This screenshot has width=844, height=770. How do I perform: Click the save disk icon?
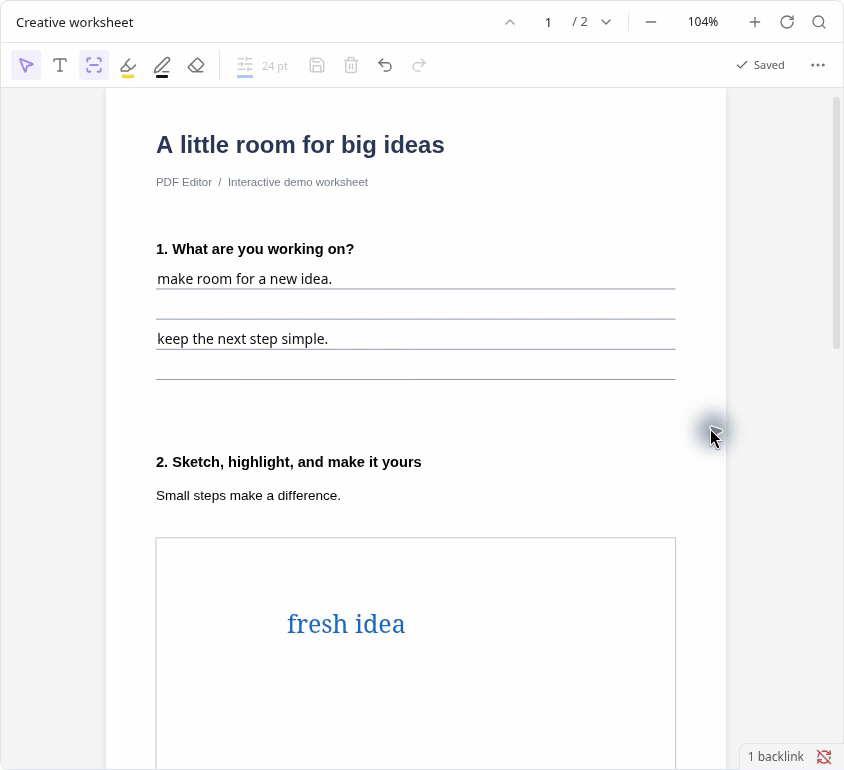coord(317,65)
